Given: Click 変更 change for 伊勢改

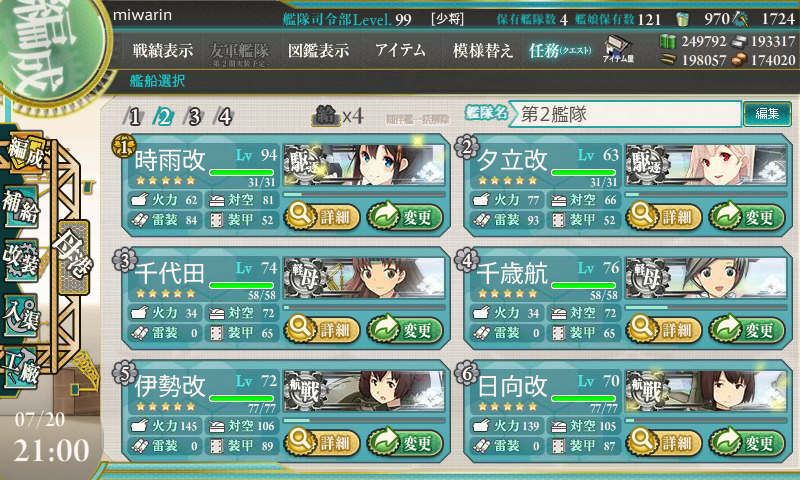Looking at the screenshot, I should [x=405, y=442].
